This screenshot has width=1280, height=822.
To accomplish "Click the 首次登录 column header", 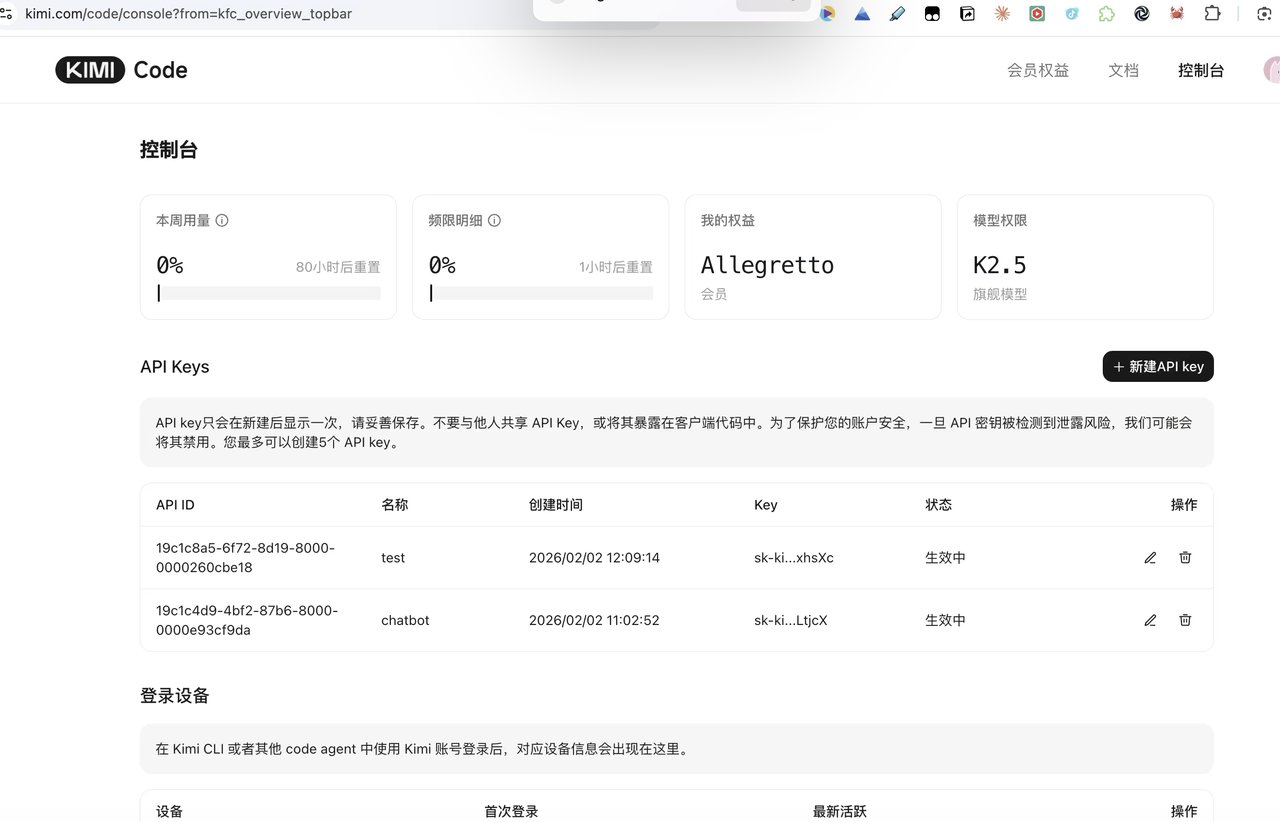I will (x=511, y=811).
